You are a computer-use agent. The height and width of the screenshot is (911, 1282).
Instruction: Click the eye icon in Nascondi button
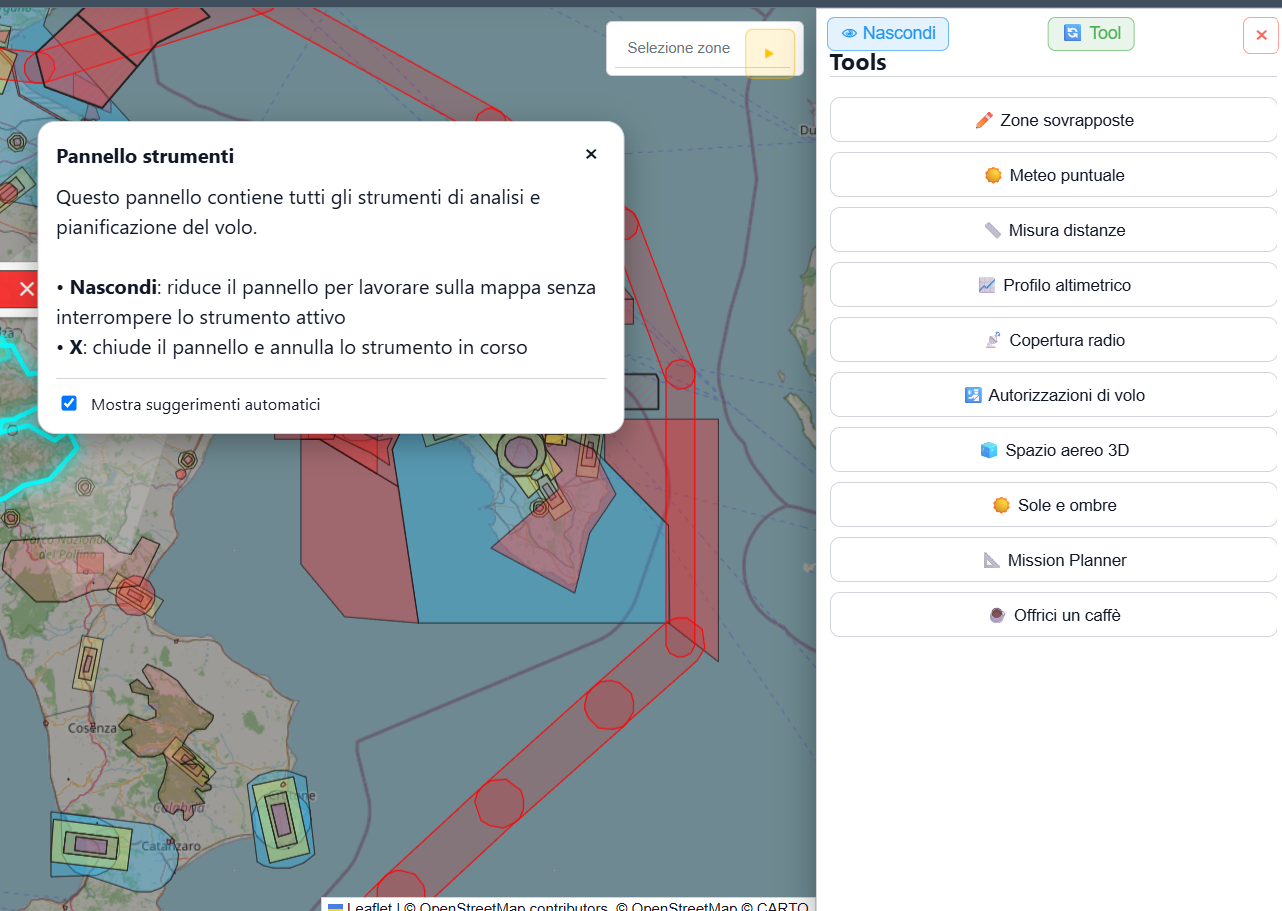coord(849,34)
